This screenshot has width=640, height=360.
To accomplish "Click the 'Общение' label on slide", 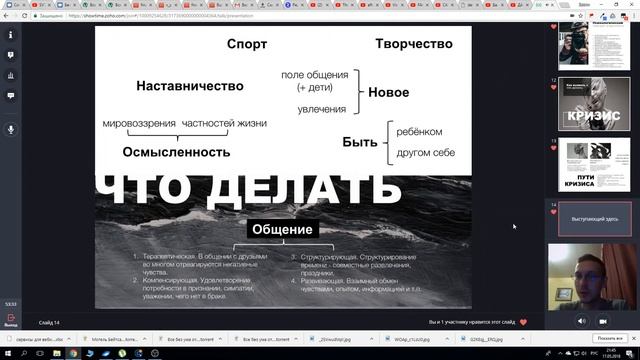I will (x=282, y=229).
